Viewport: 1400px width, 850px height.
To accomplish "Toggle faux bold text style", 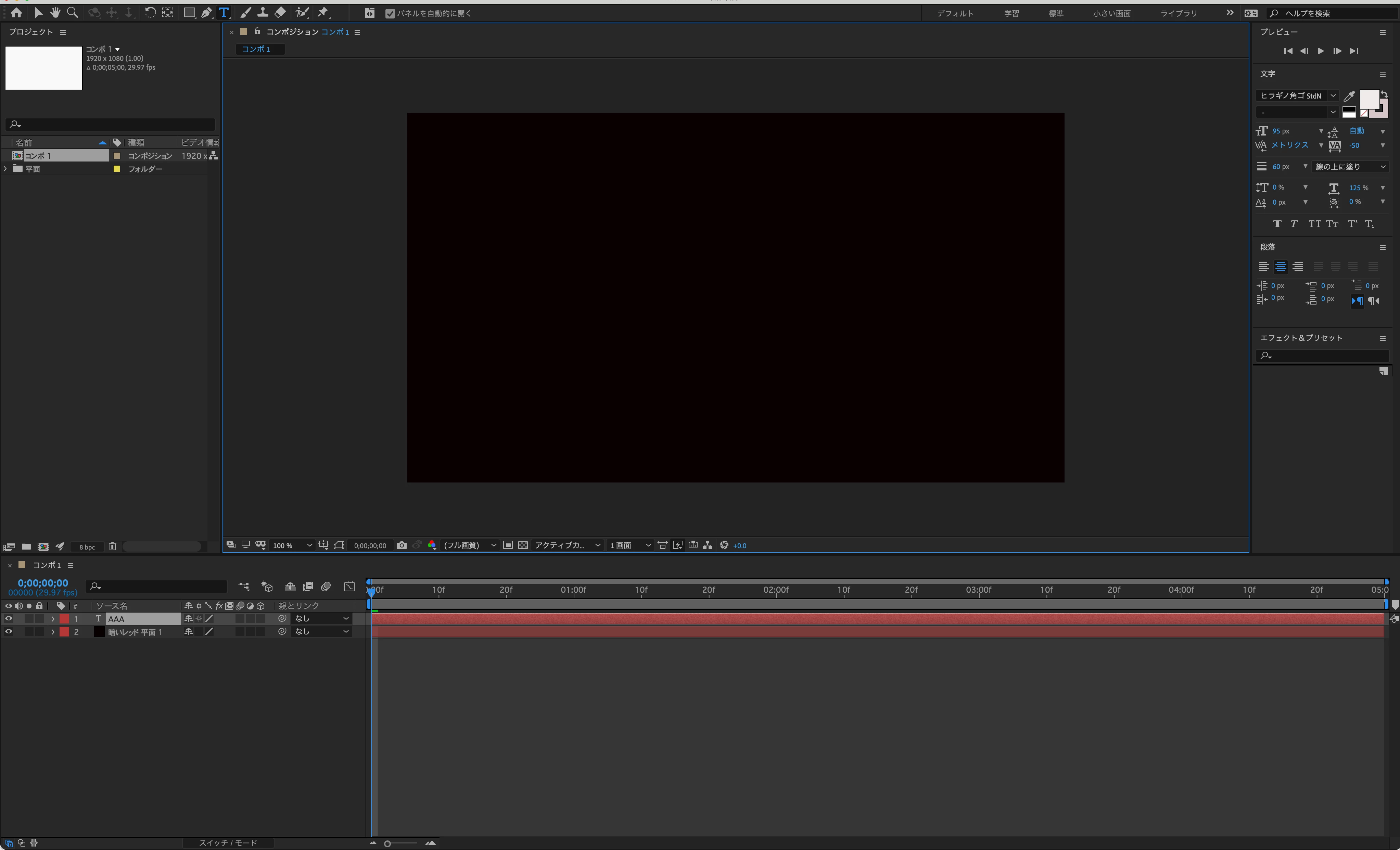I will (x=1277, y=224).
